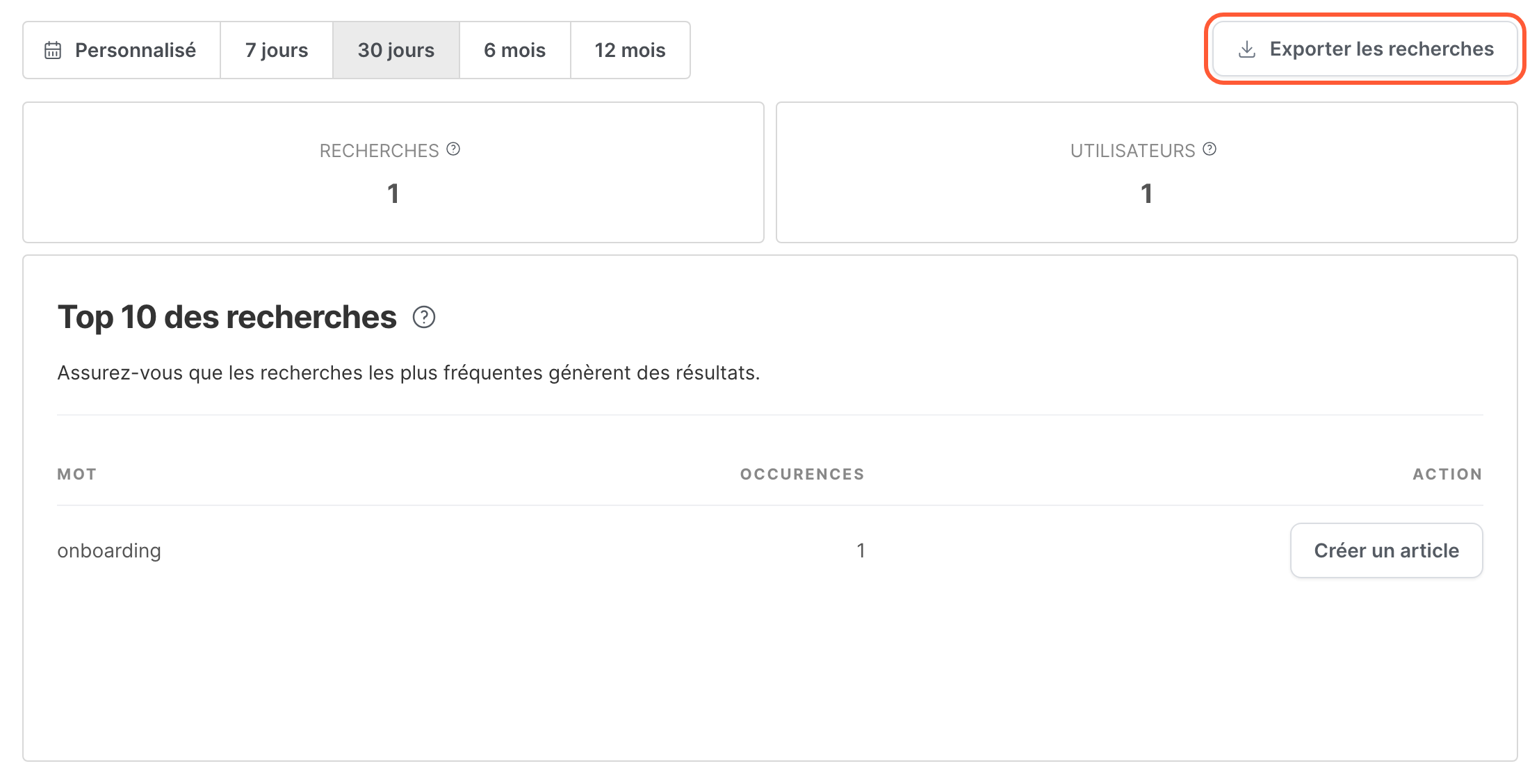Click the calendar icon in Personnalisé
The width and height of the screenshot is (1539, 784).
tap(53, 50)
